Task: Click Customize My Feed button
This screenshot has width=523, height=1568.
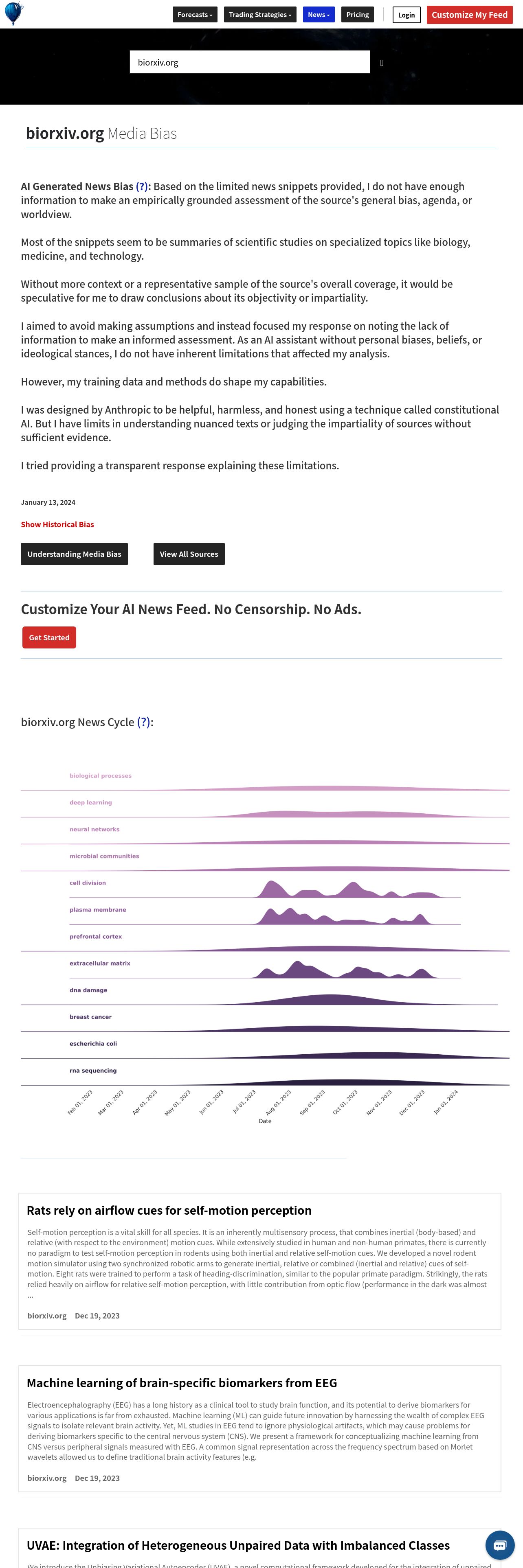Action: [x=469, y=15]
